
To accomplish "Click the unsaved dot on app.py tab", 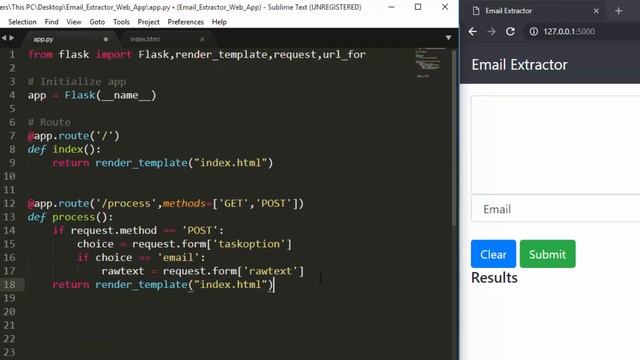I will point(106,39).
